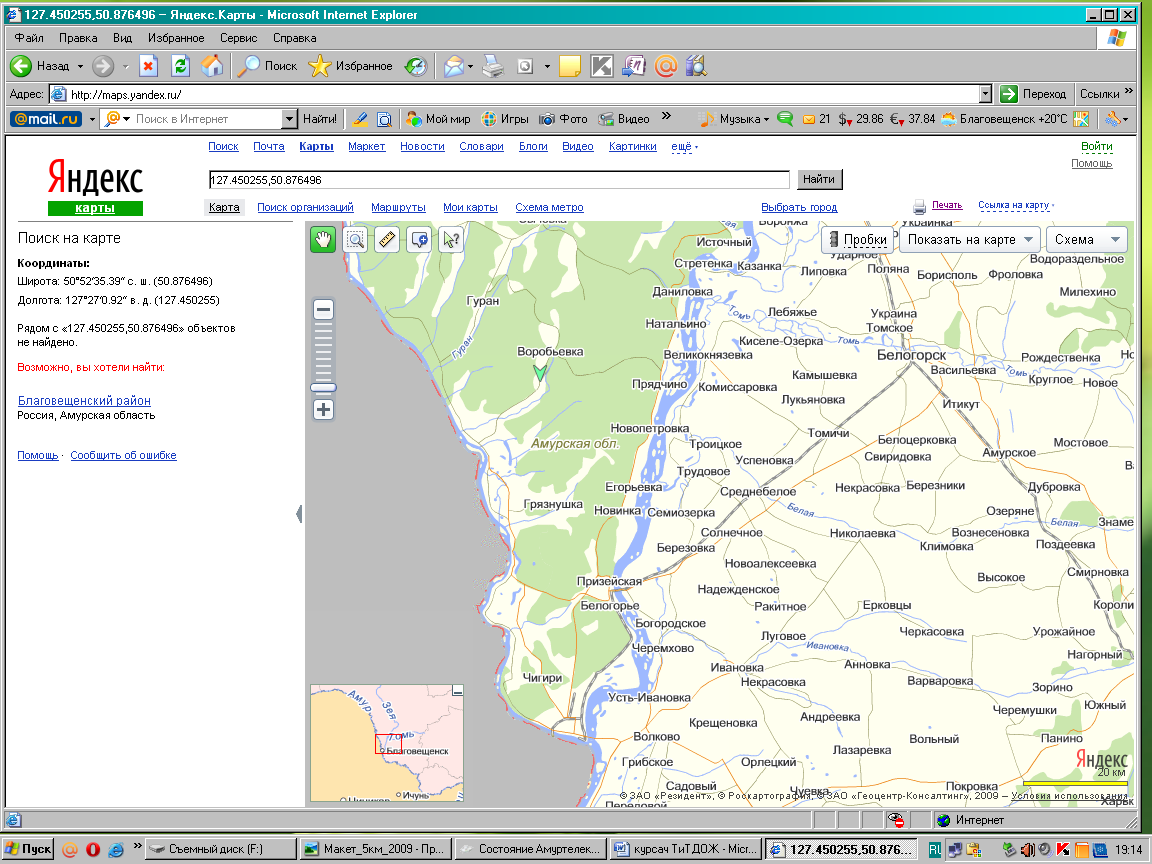The image size is (1152, 864).
Task: Click the Refresh toolbar icon
Action: [x=180, y=66]
